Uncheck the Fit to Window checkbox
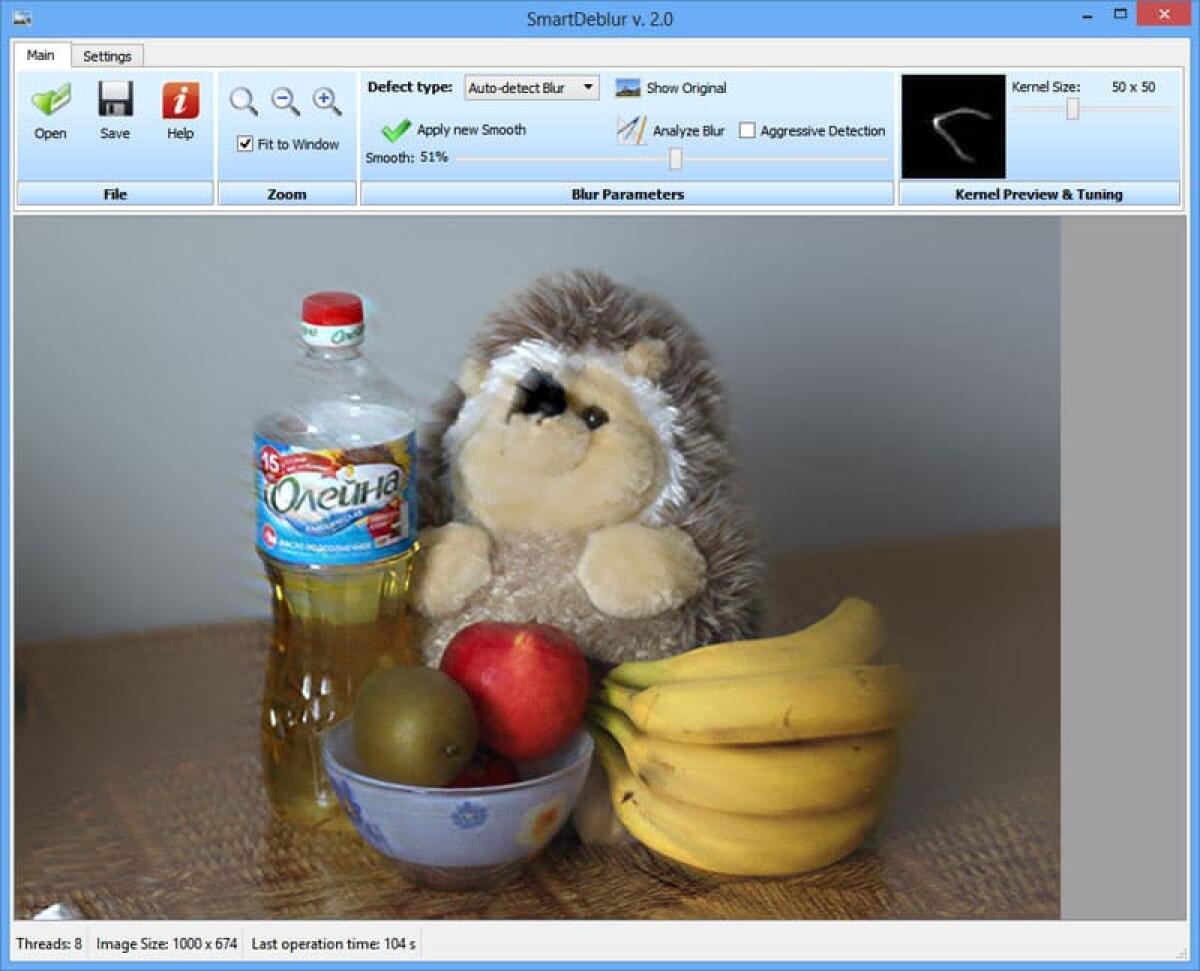The width and height of the screenshot is (1200, 971). (245, 144)
